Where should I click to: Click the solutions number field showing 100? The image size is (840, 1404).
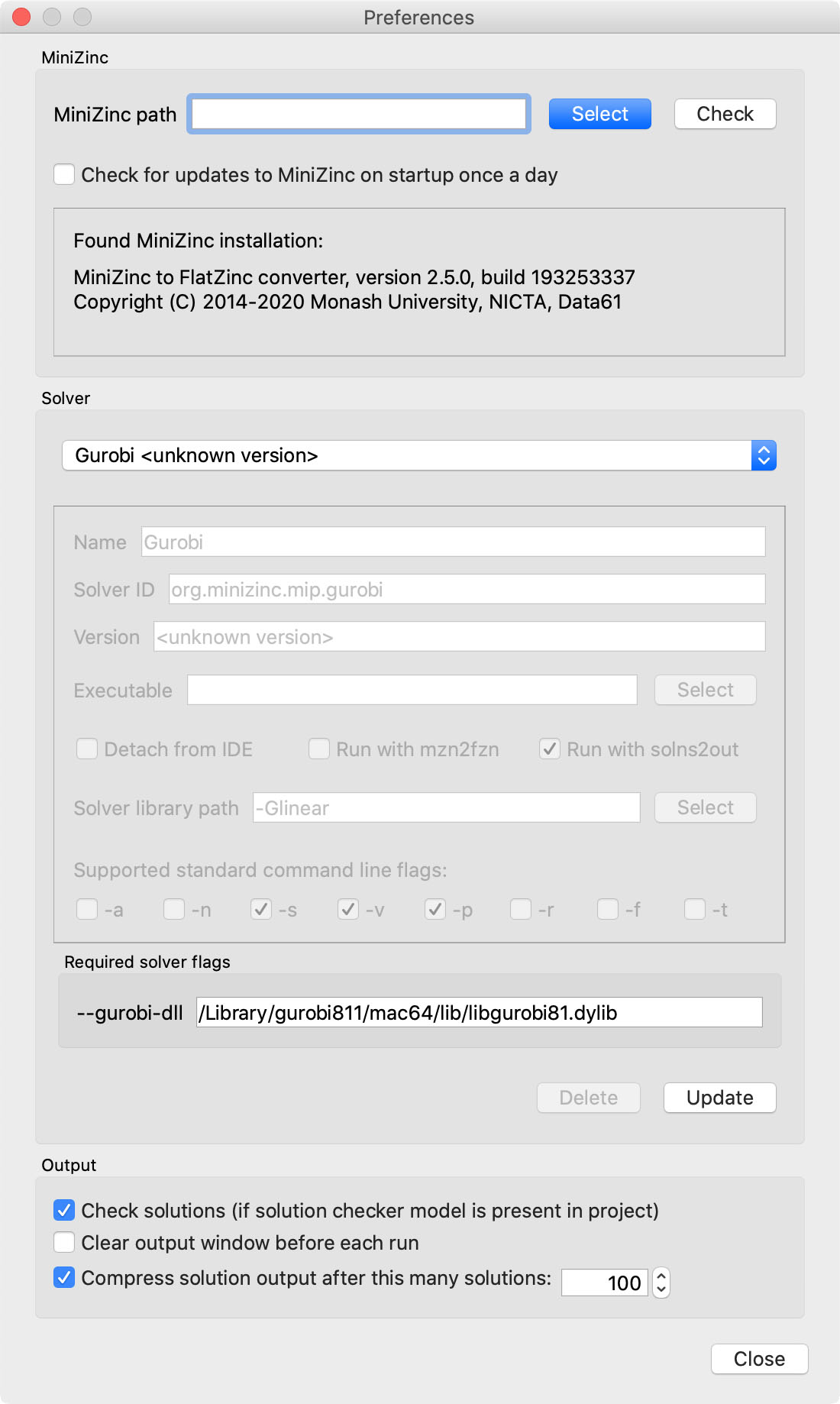(x=605, y=1283)
